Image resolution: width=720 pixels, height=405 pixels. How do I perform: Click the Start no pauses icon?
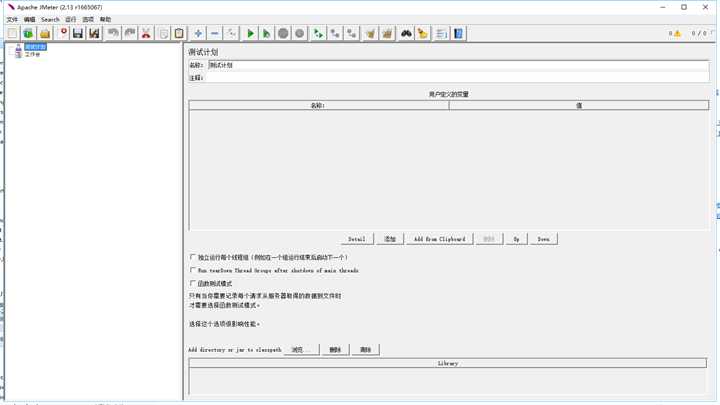point(266,34)
